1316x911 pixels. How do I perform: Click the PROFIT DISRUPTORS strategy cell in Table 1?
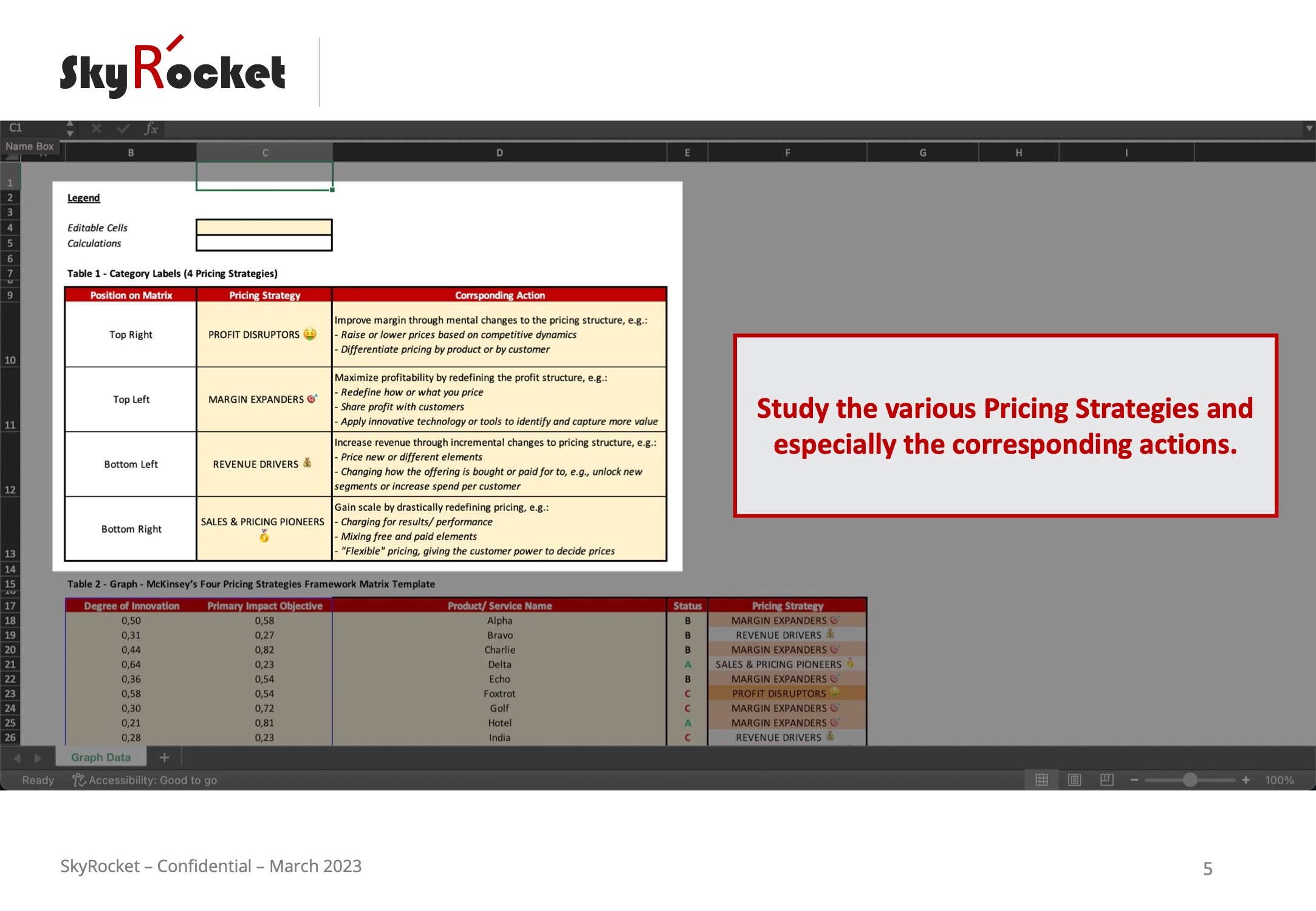click(x=264, y=335)
